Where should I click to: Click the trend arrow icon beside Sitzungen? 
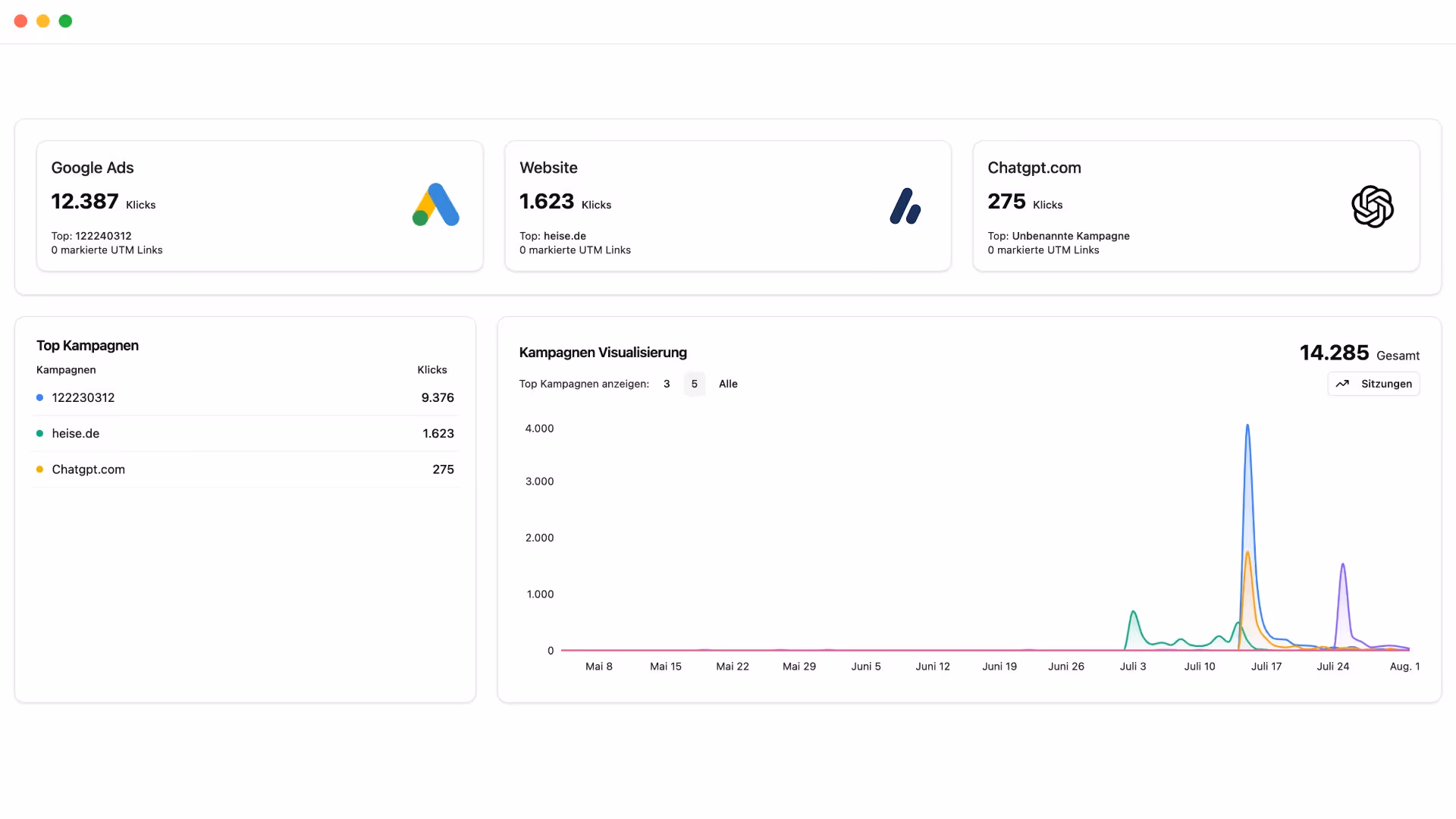coord(1342,384)
